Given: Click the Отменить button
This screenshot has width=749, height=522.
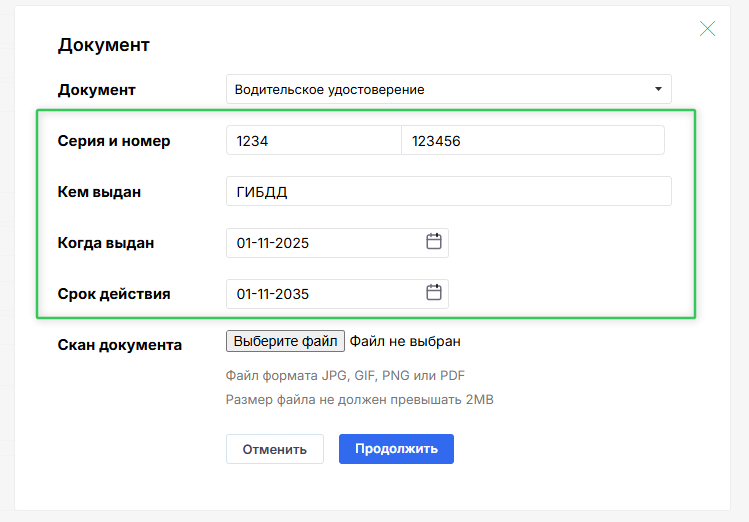Looking at the screenshot, I should point(275,449).
